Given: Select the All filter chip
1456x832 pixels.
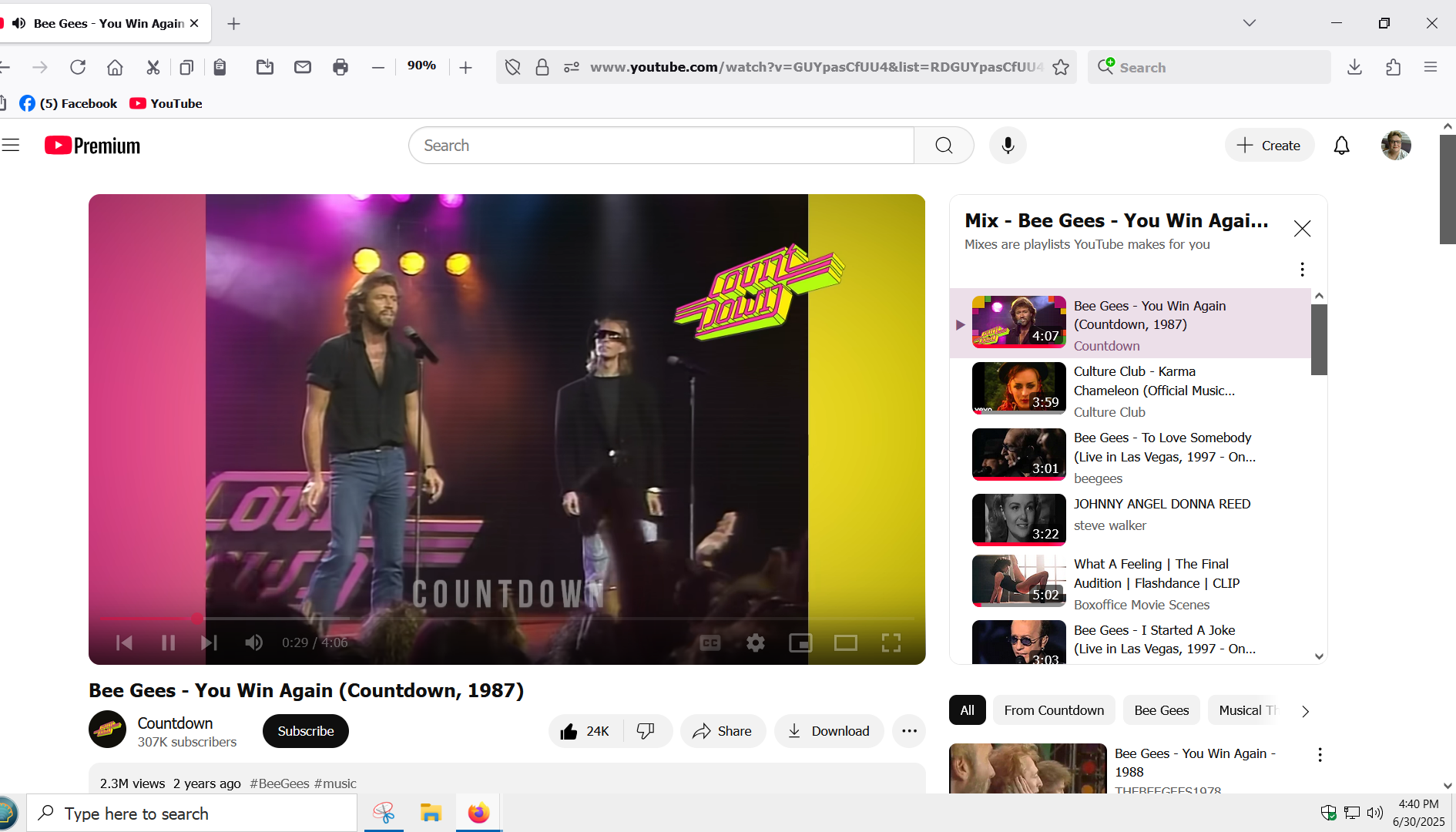Looking at the screenshot, I should tap(968, 710).
